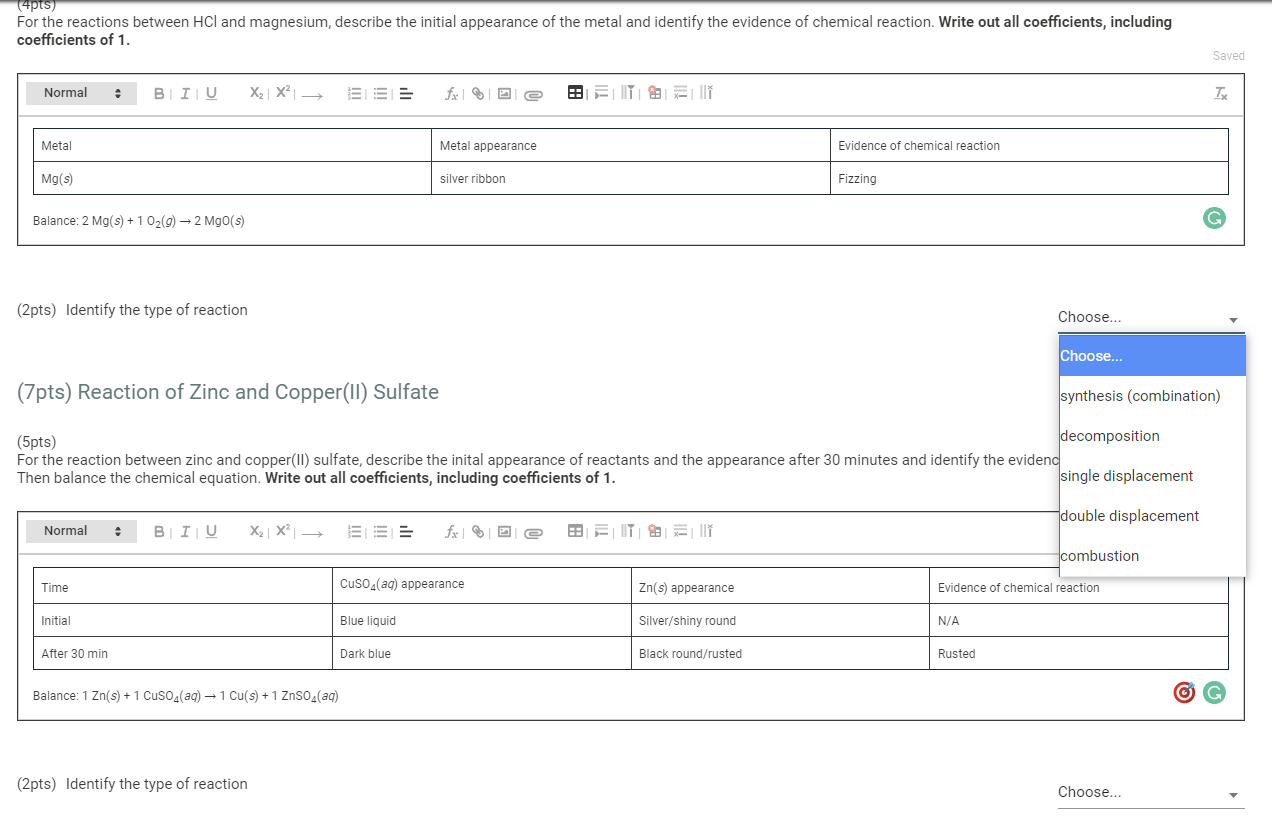
Task: Toggle underline in the magnesium table editor
Action: click(210, 93)
